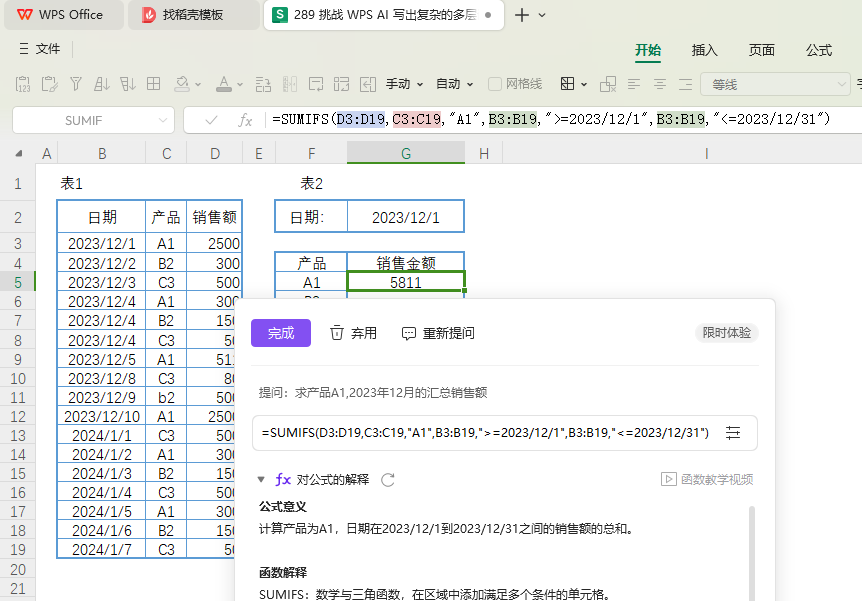This screenshot has width=862, height=601.
Task: Click the AI-generated SUMIFS formula box
Action: (505, 433)
